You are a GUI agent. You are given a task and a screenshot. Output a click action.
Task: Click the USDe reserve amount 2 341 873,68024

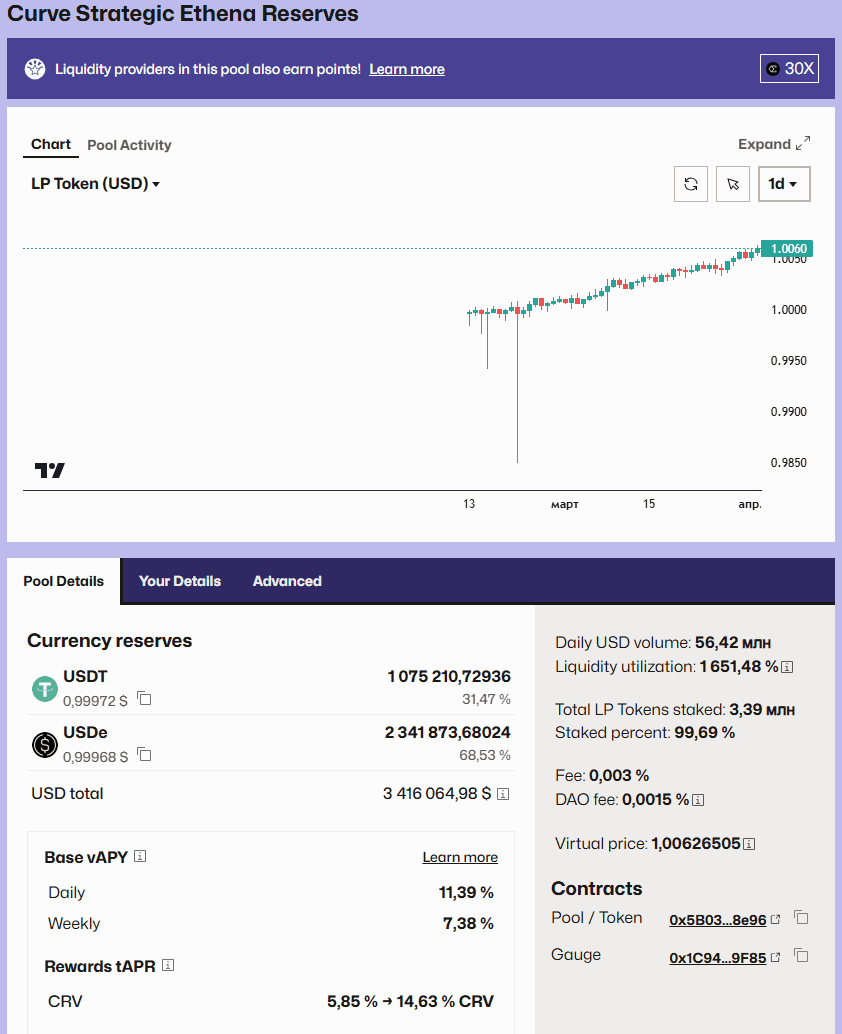[448, 733]
